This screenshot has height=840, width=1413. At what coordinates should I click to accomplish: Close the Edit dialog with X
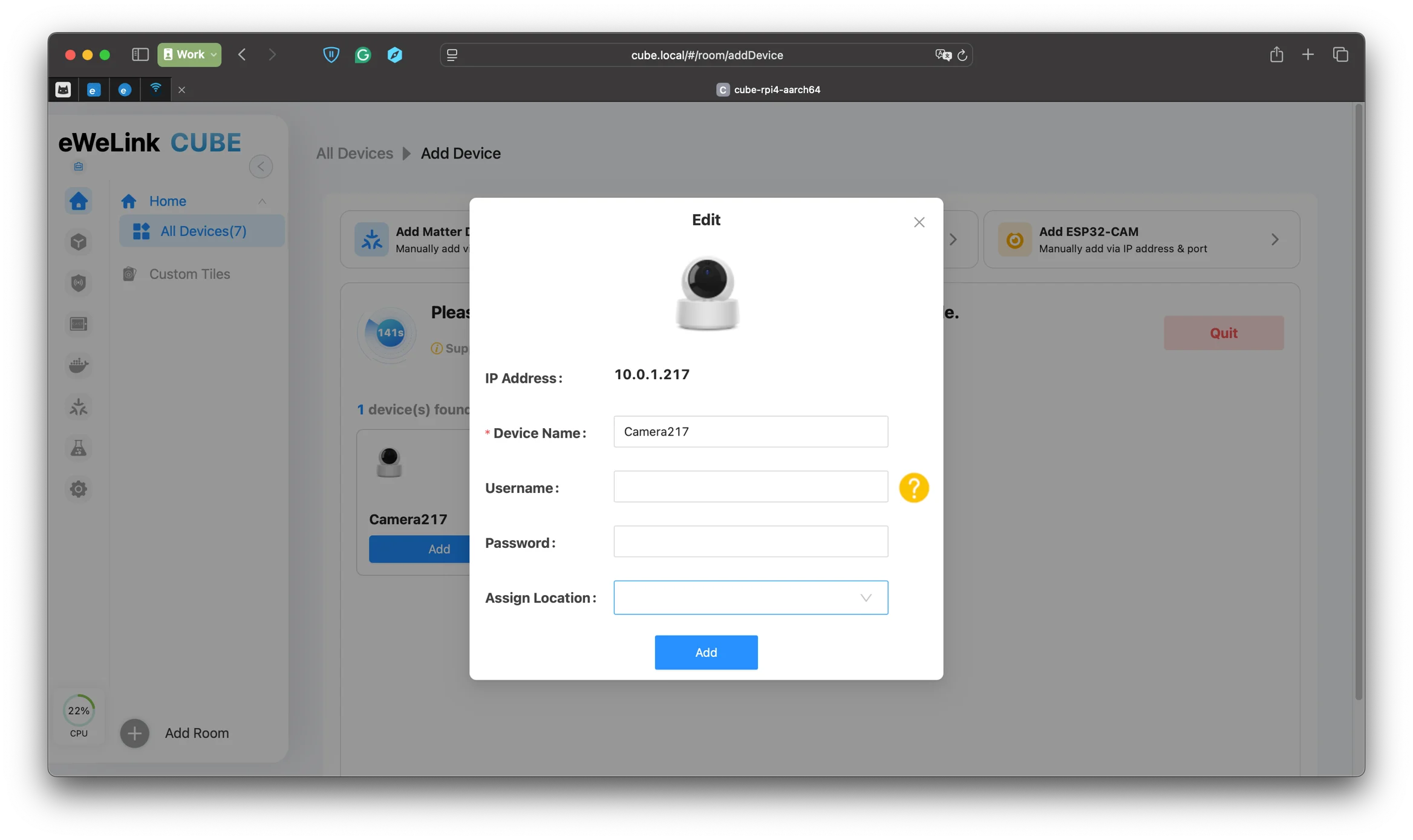[919, 222]
